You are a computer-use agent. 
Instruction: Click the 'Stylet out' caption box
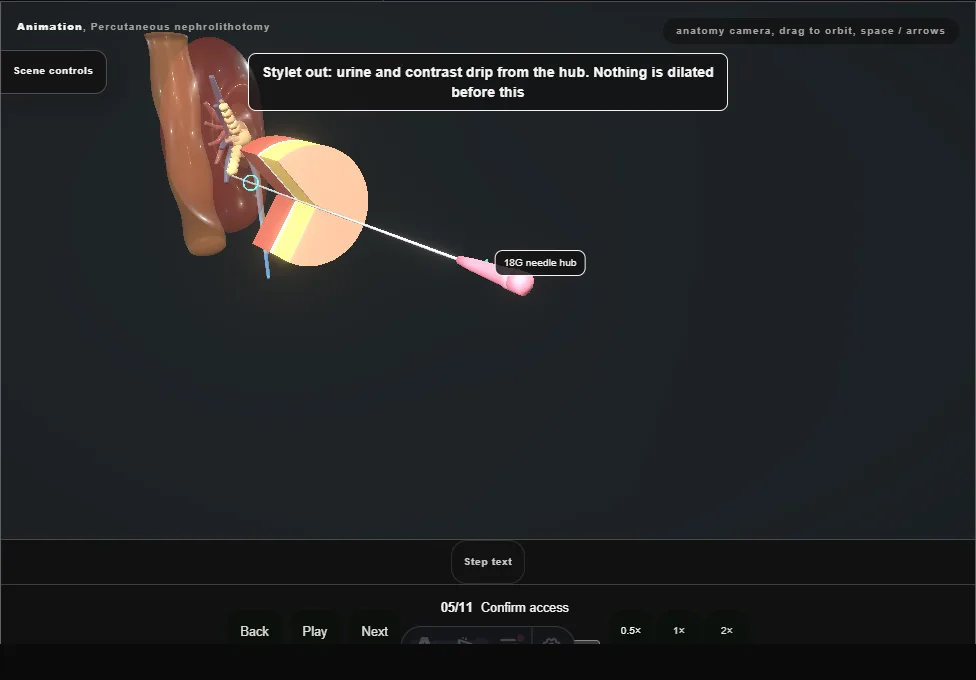487,82
